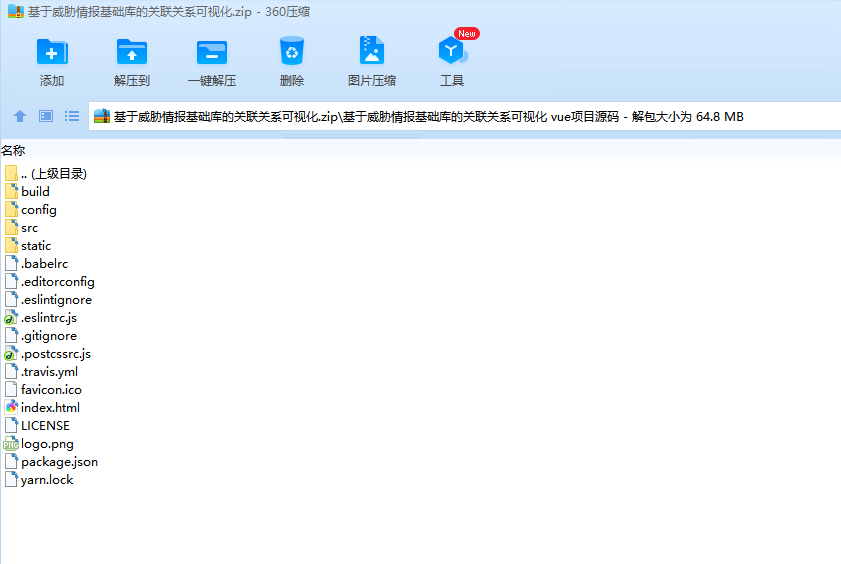Image resolution: width=841 pixels, height=564 pixels.
Task: Select the .postcssrc.js file
Action: click(48, 354)
